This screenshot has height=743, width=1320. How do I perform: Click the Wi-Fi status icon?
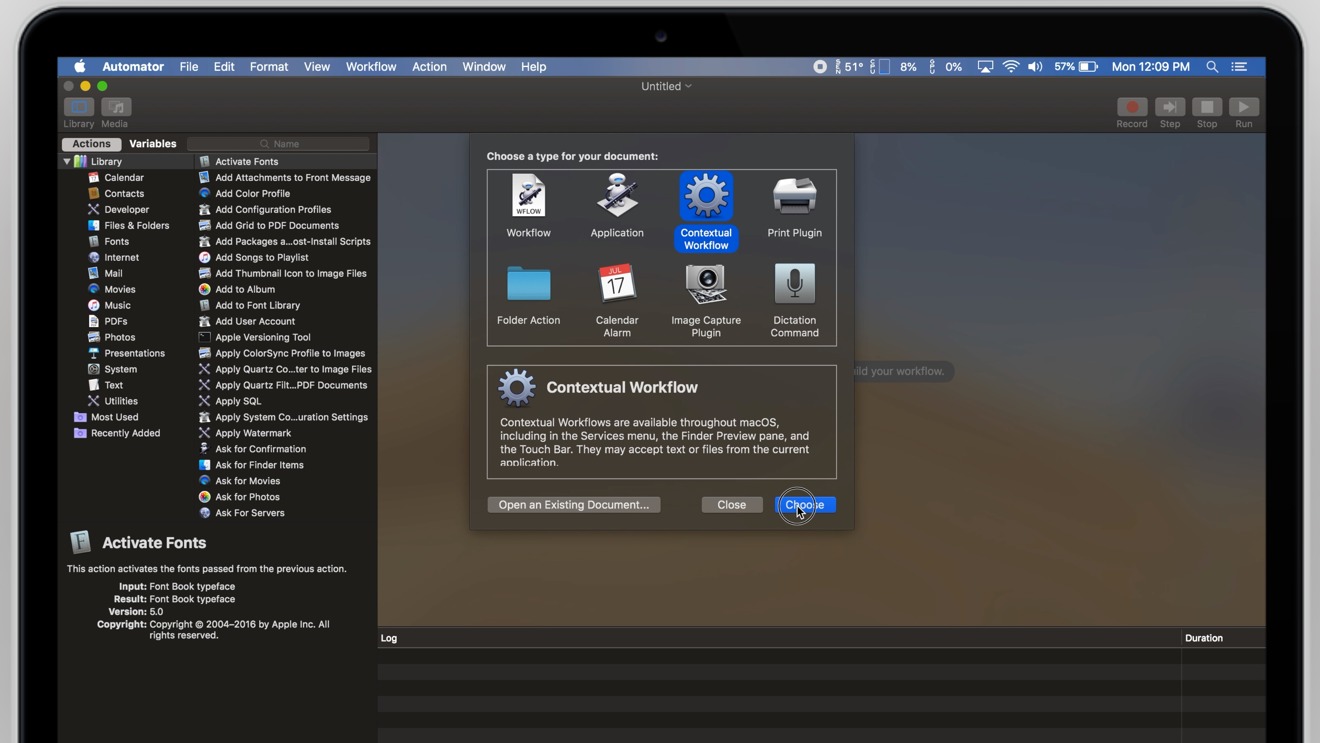point(1011,67)
